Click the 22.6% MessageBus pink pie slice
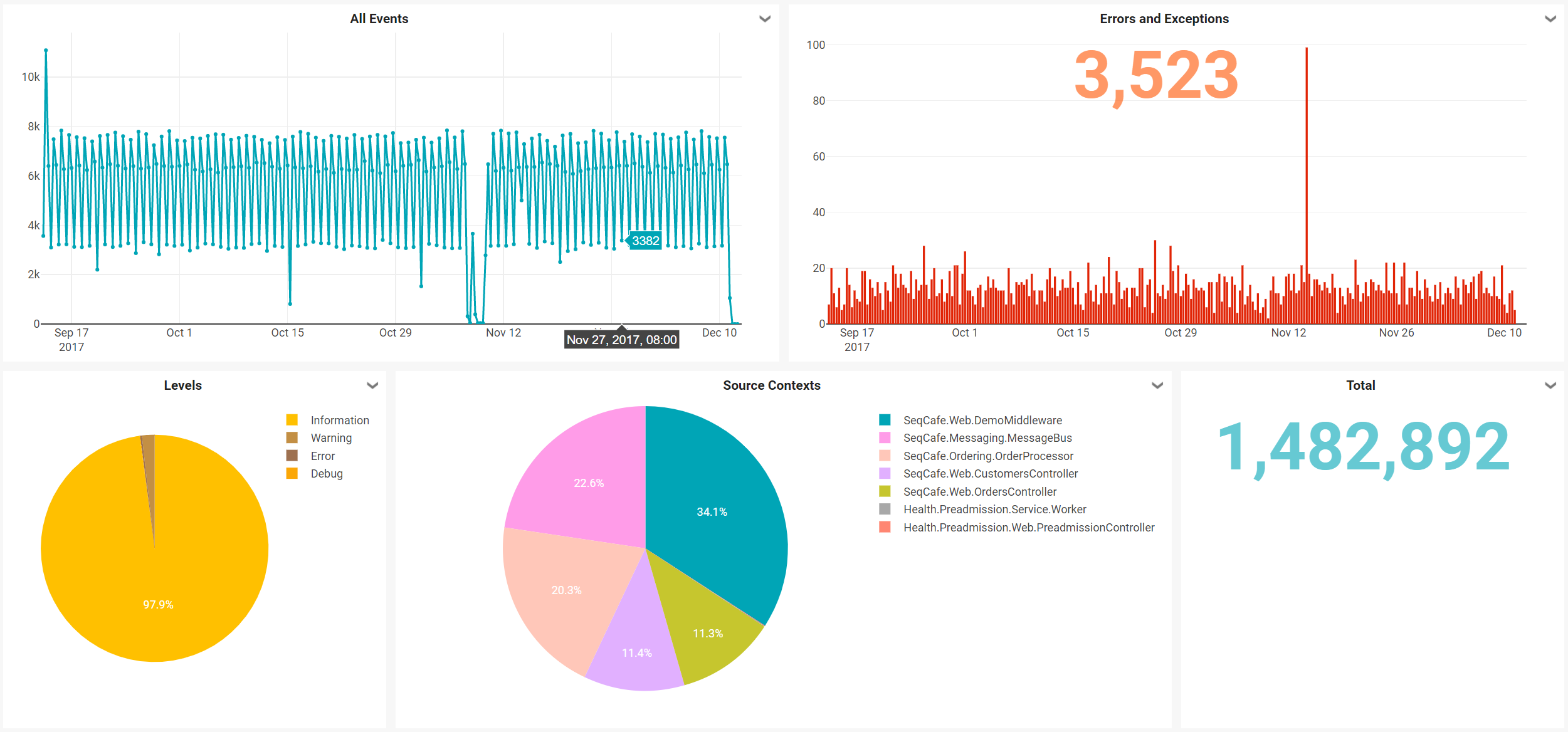The width and height of the screenshot is (1568, 732). 589,483
